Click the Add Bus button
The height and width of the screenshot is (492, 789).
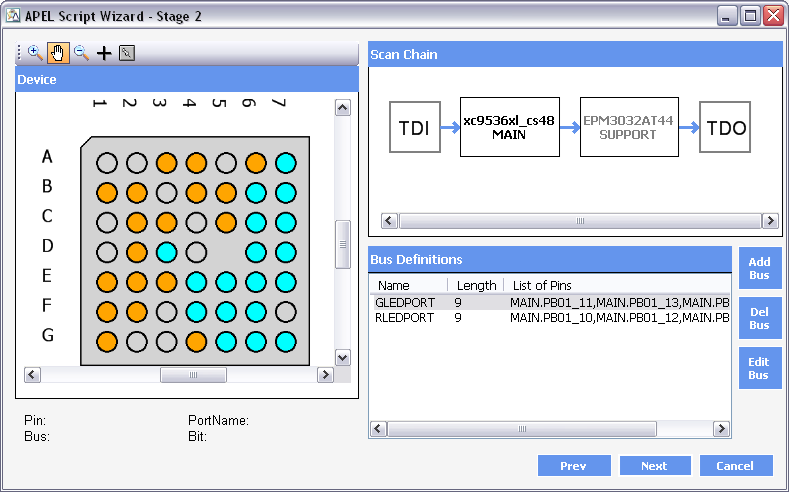(759, 268)
